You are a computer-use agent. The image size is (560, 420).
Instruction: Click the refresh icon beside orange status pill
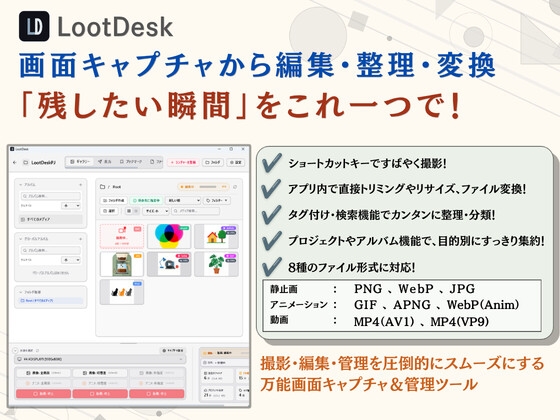click(x=235, y=187)
